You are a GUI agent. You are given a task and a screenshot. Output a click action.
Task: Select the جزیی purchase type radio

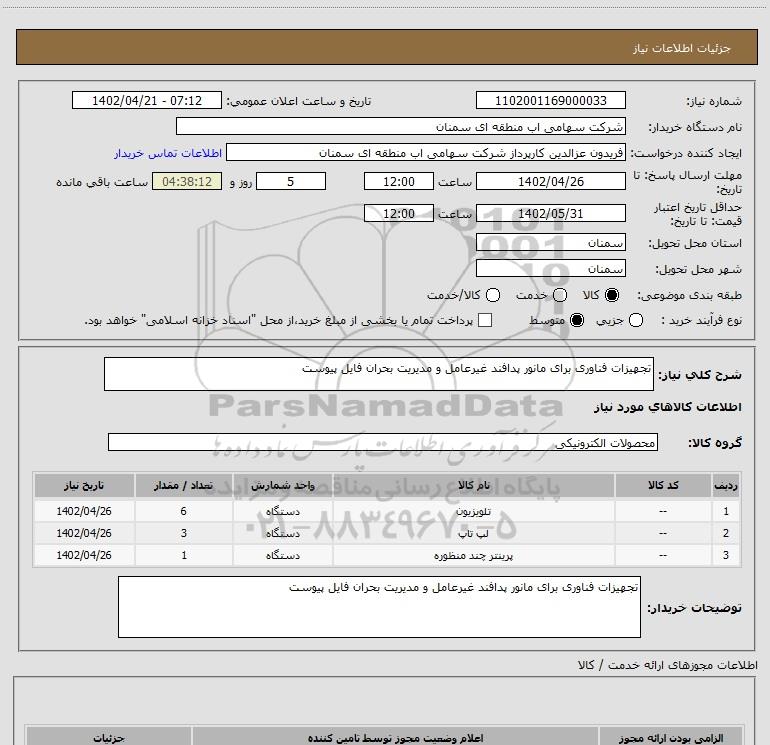636,320
